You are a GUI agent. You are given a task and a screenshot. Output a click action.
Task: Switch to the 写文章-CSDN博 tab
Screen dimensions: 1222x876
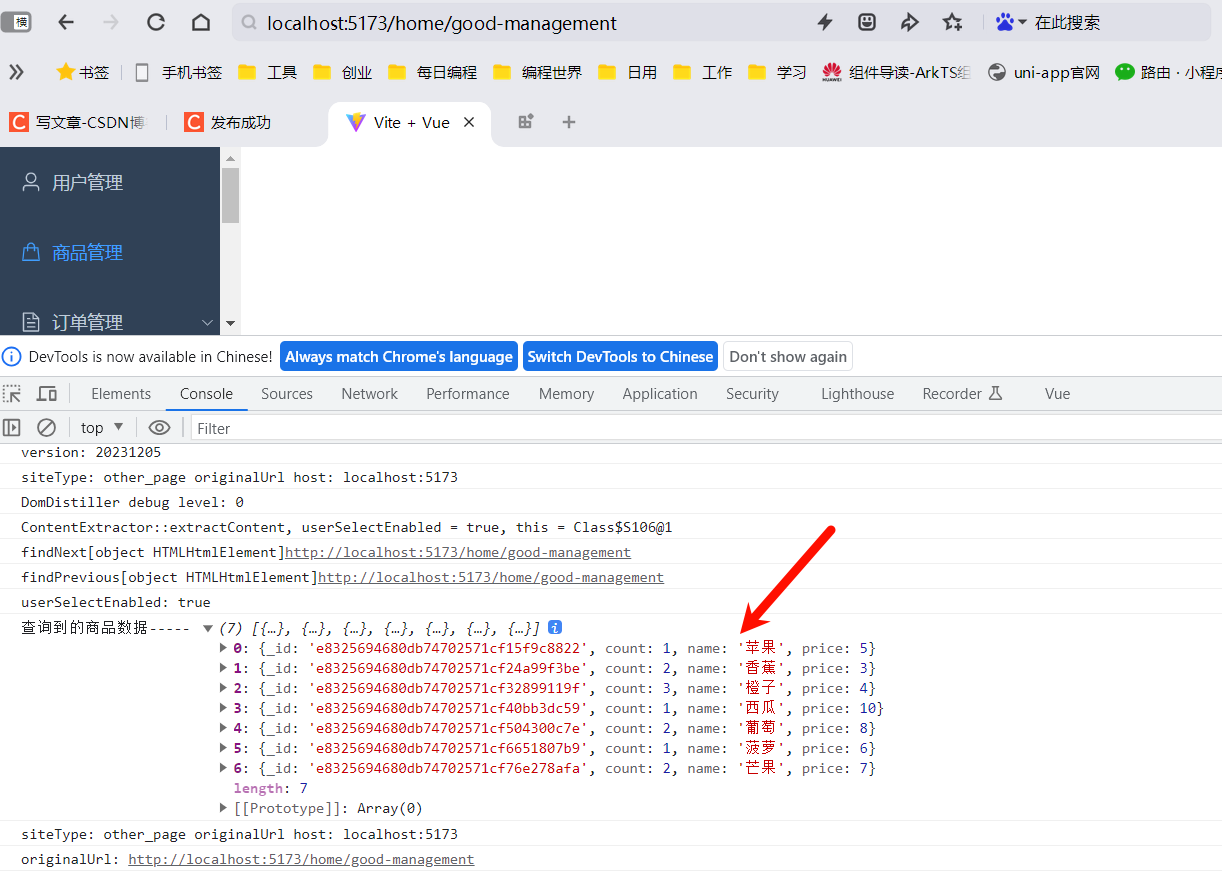coord(77,122)
